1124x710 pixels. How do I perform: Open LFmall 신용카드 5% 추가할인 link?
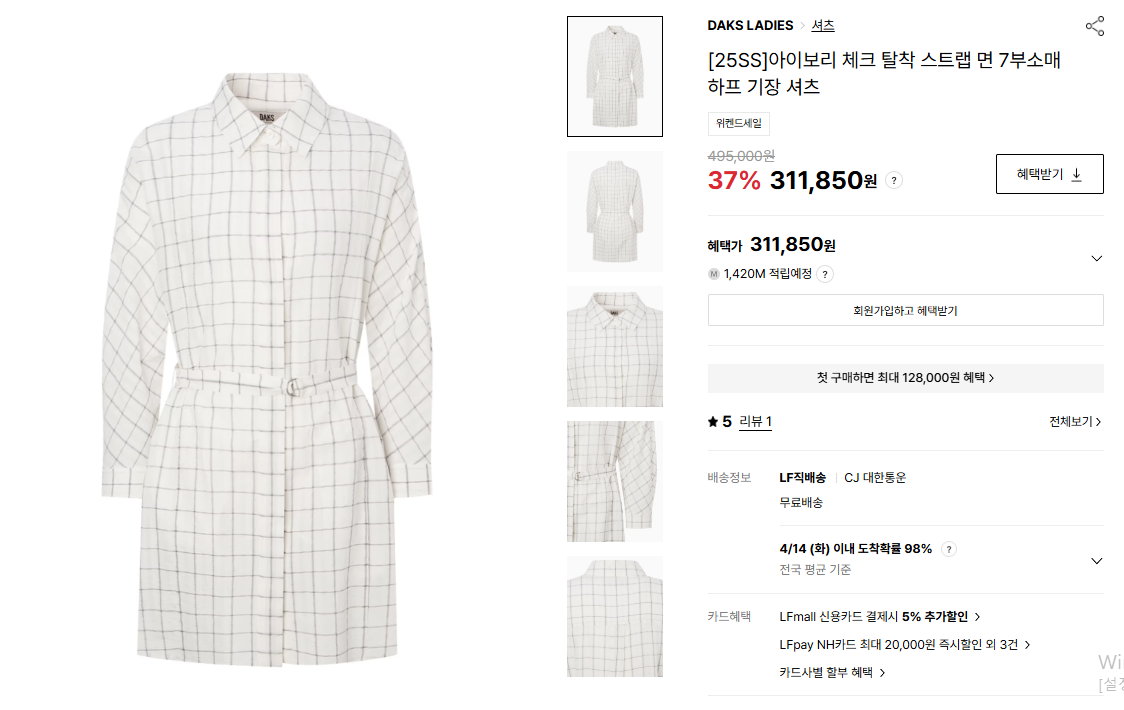[x=880, y=617]
